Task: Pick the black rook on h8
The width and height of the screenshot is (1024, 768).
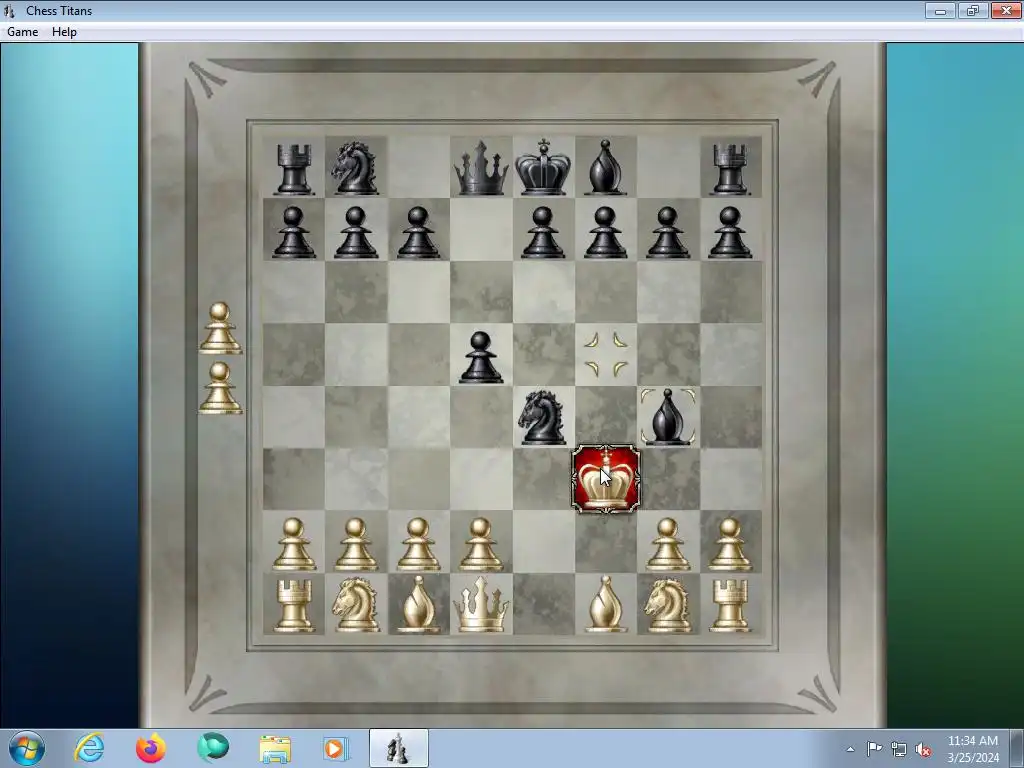Action: 729,169
